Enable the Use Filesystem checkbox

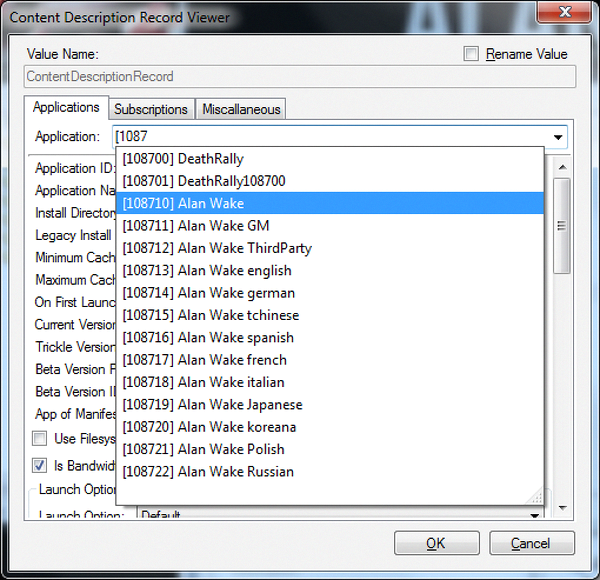(40, 438)
